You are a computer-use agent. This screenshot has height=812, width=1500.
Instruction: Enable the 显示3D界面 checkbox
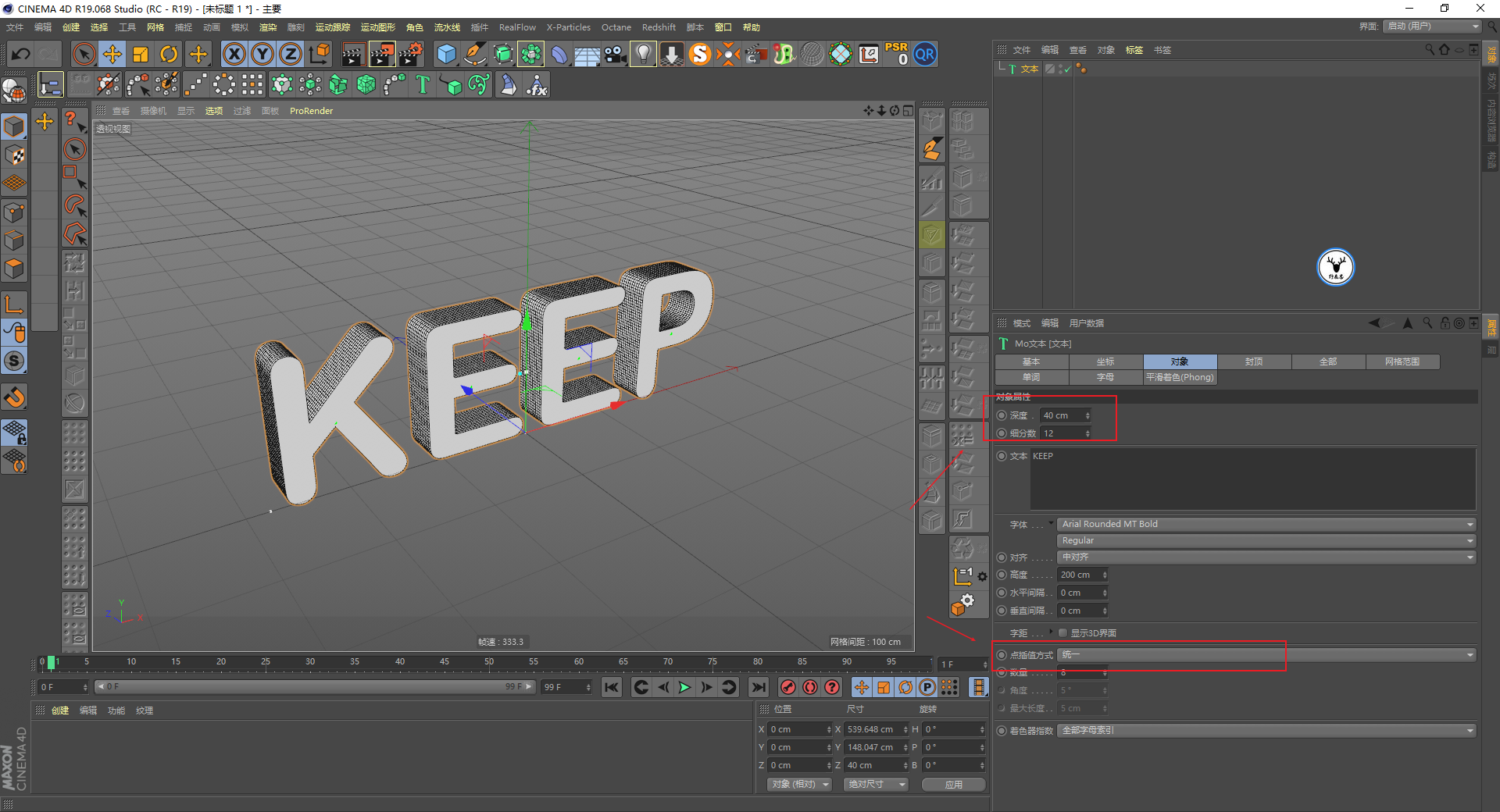tap(1062, 632)
